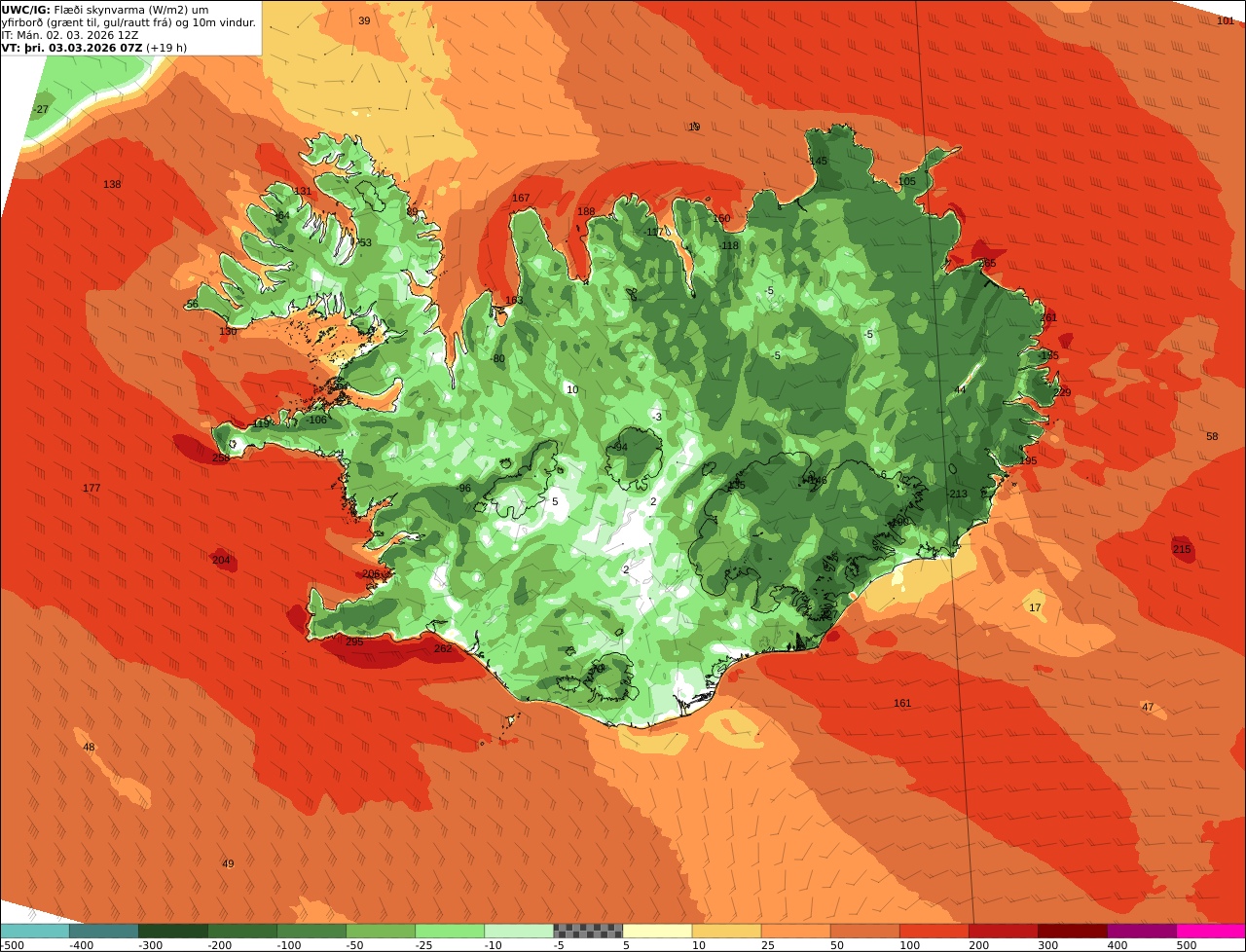This screenshot has width=1246, height=952.
Task: Select the value -106 on the peninsula
Action: click(316, 420)
